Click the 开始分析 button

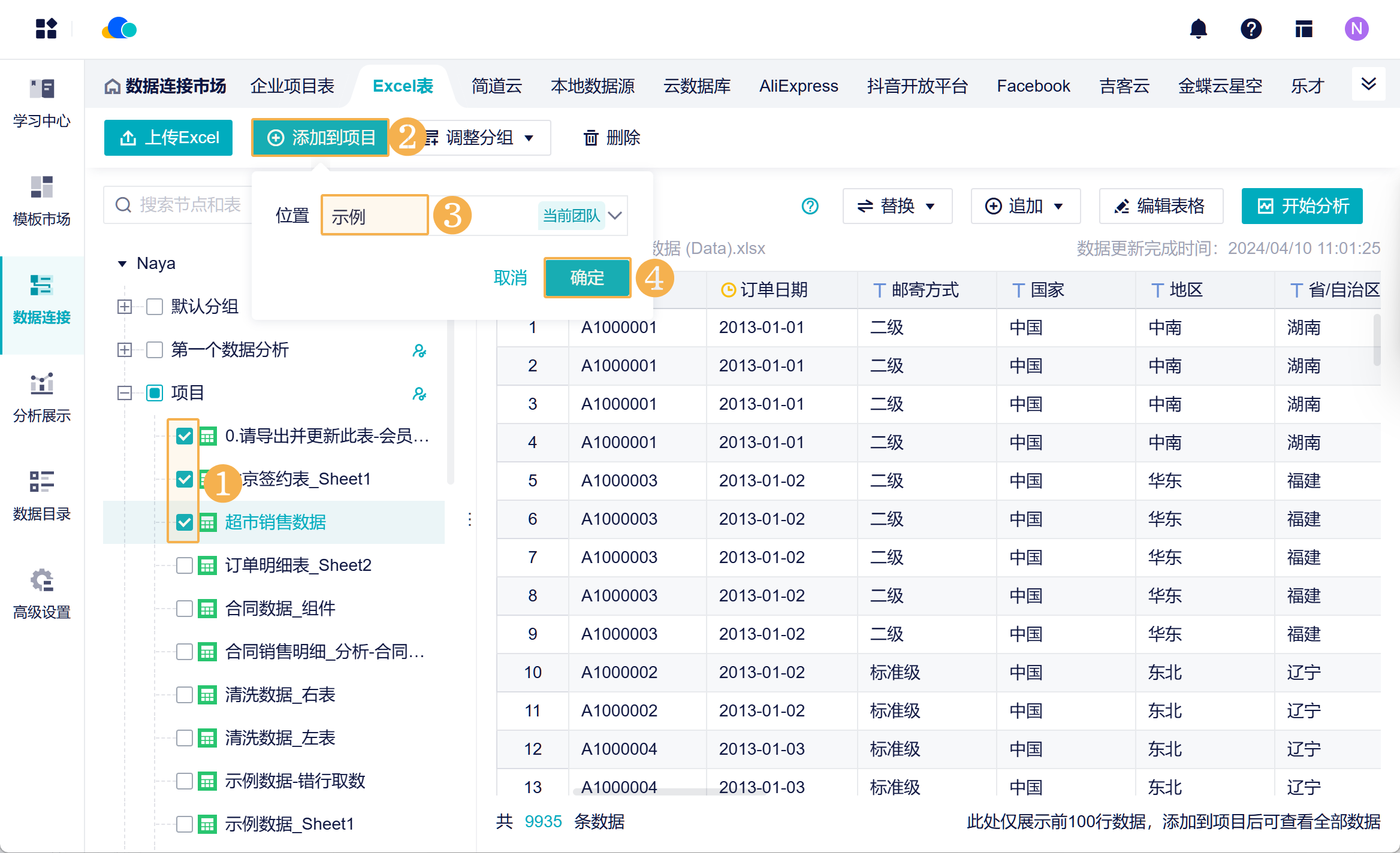[1302, 206]
